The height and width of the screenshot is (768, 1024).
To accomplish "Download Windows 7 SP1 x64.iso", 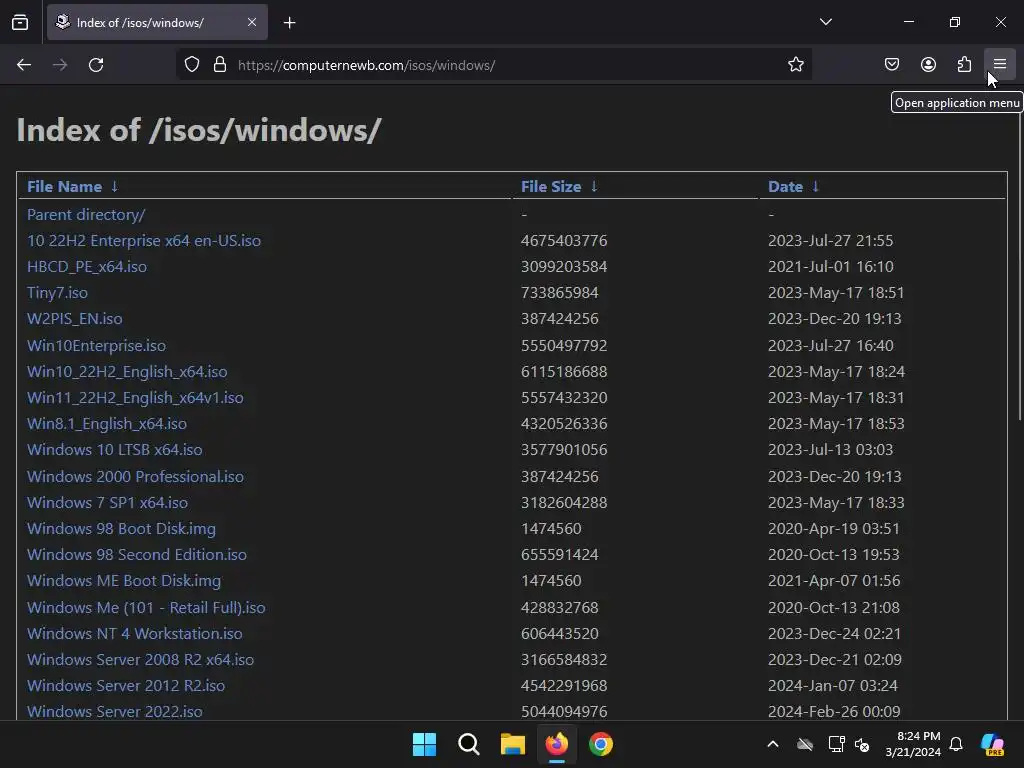I will (x=107, y=502).
